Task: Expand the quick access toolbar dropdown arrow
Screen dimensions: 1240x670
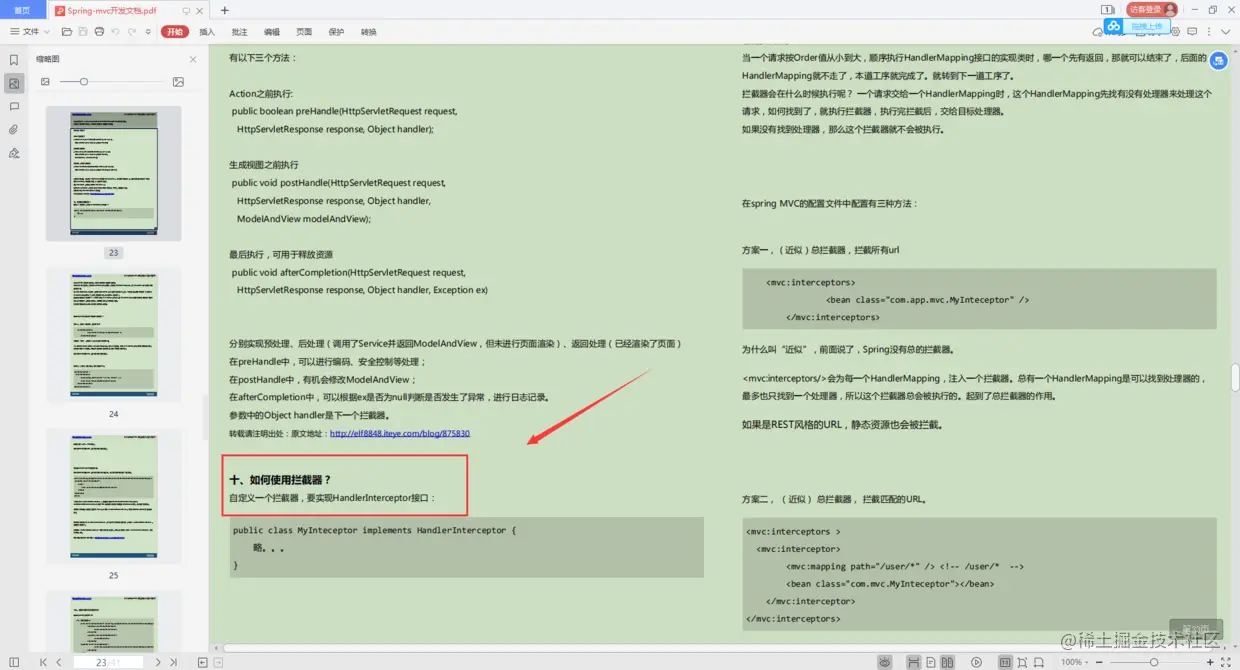Action: click(148, 32)
